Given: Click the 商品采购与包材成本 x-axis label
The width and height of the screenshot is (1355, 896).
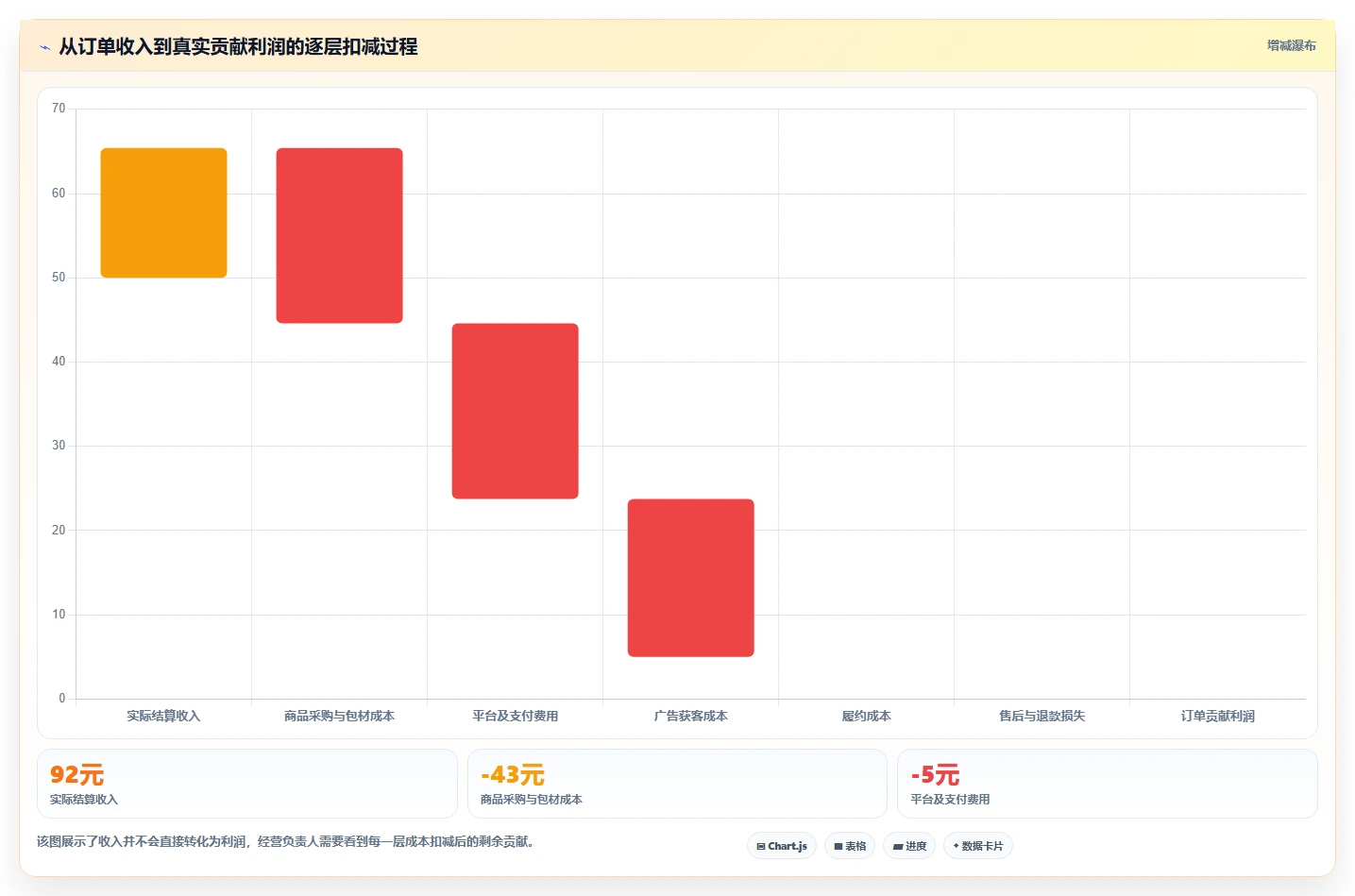Looking at the screenshot, I should [339, 716].
